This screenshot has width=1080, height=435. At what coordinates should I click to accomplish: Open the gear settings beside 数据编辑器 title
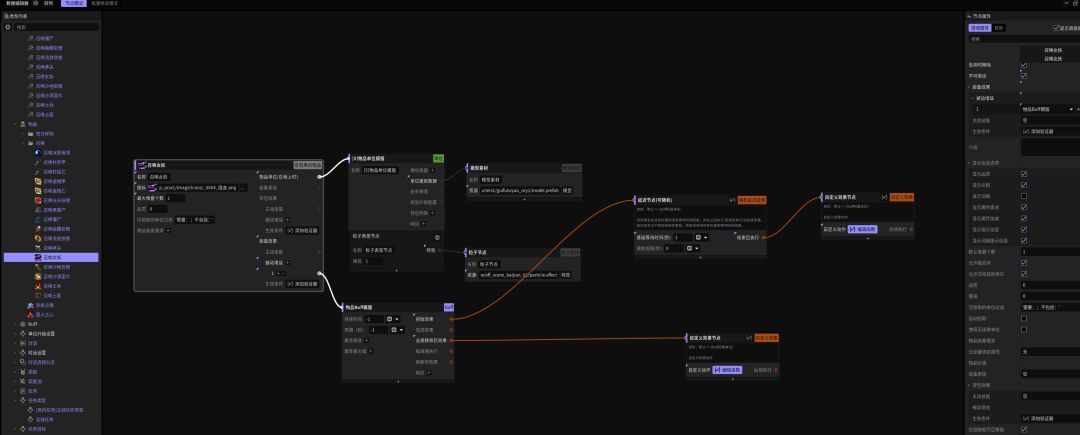pos(36,3)
